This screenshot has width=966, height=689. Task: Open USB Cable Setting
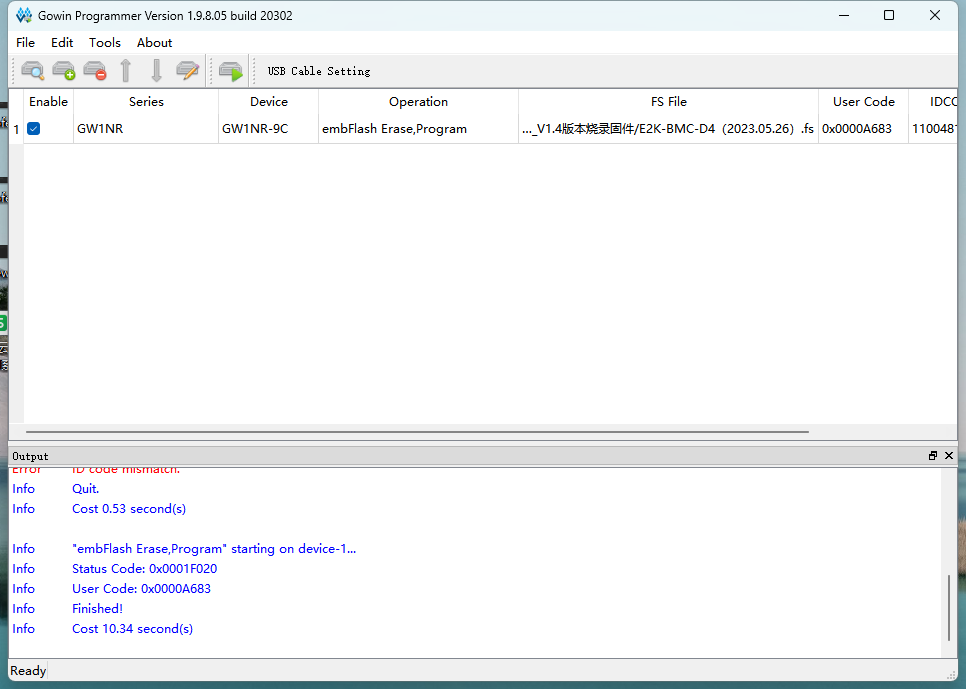(x=319, y=71)
